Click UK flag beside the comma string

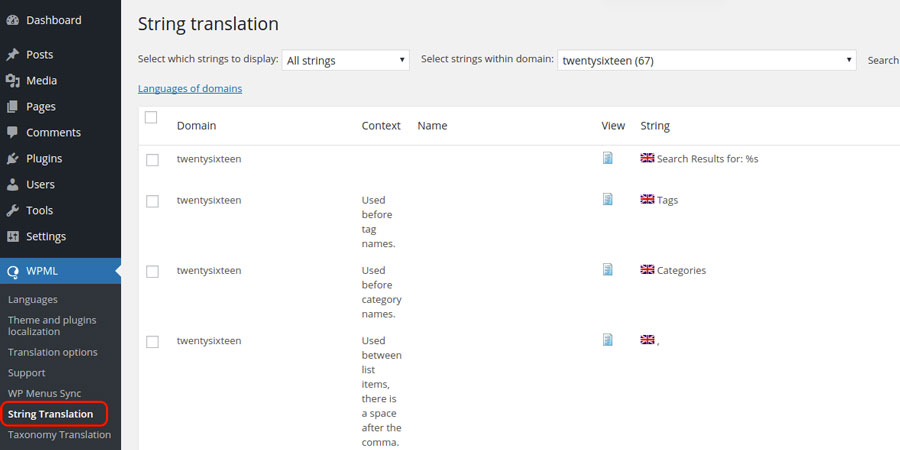point(647,340)
